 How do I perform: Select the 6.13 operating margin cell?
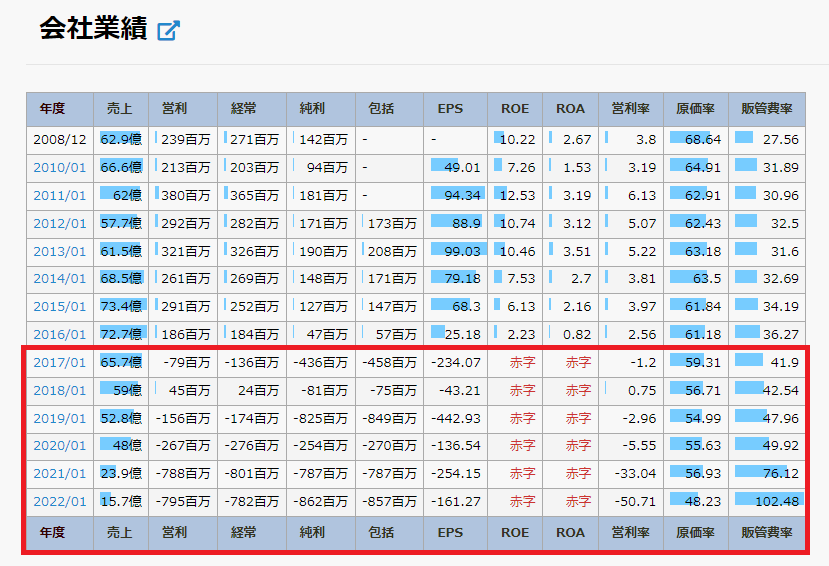pos(631,196)
